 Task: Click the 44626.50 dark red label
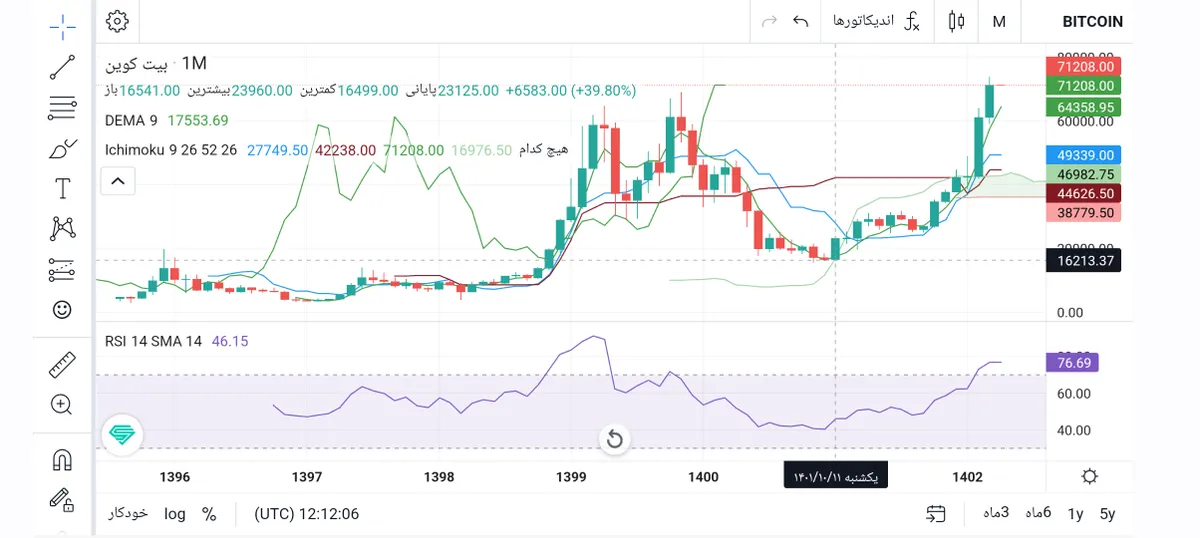[1083, 193]
